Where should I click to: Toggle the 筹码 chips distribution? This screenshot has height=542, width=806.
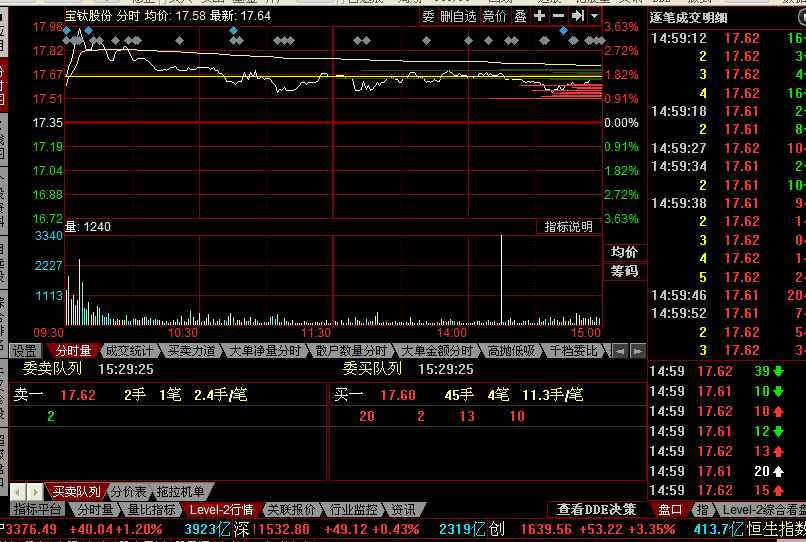click(x=624, y=271)
